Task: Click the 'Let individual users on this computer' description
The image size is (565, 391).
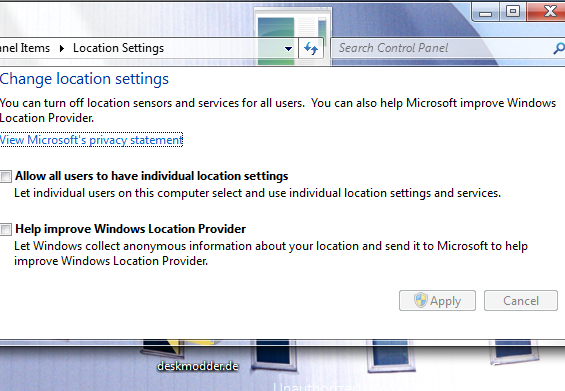Action: [x=257, y=193]
